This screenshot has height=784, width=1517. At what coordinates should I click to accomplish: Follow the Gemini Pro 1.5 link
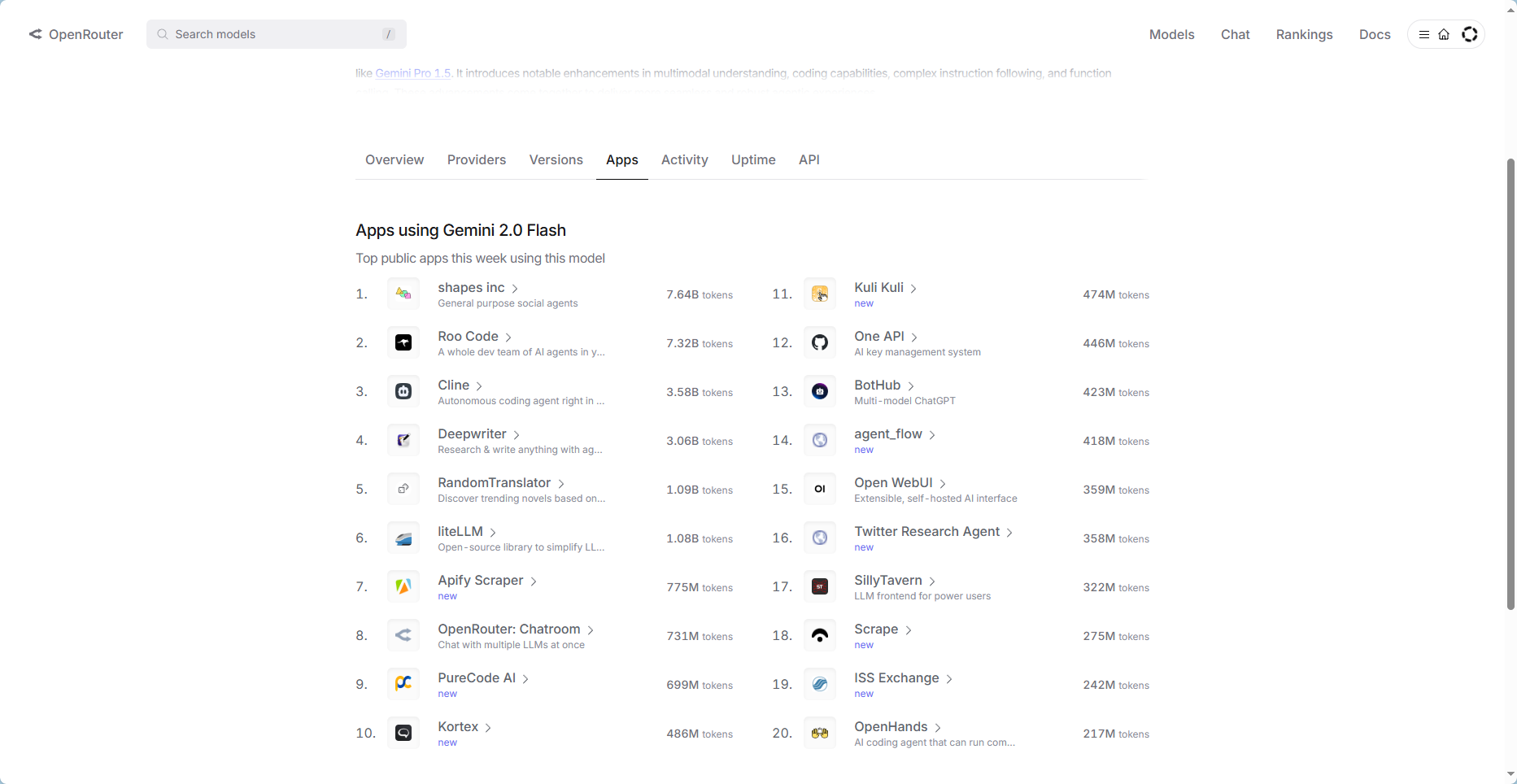[x=412, y=73]
